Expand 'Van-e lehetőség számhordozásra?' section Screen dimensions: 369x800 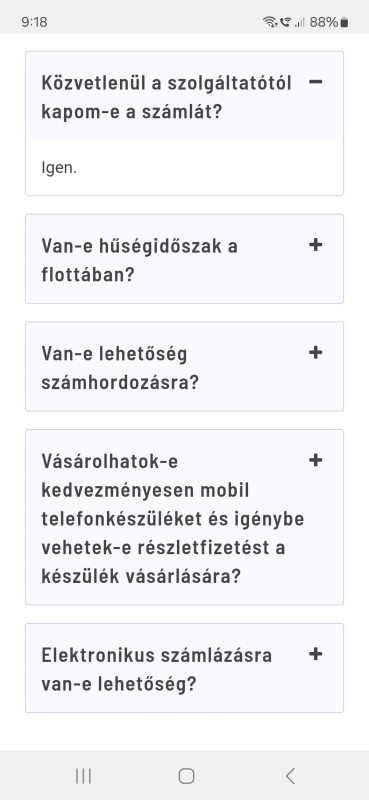coord(184,366)
